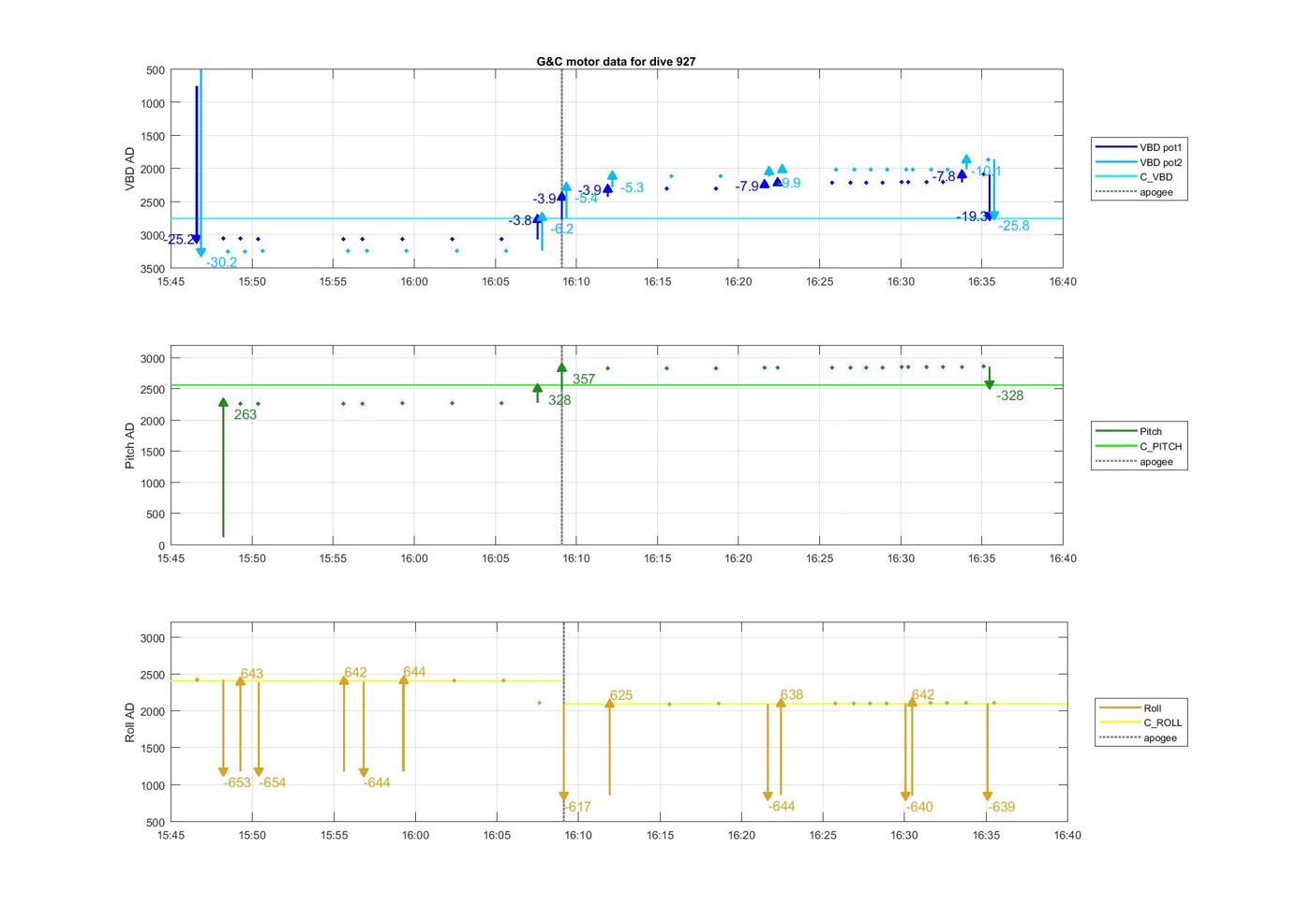This screenshot has width=1312, height=924.
Task: Click the -640 roll annotation
Action: pyautogui.click(x=919, y=807)
